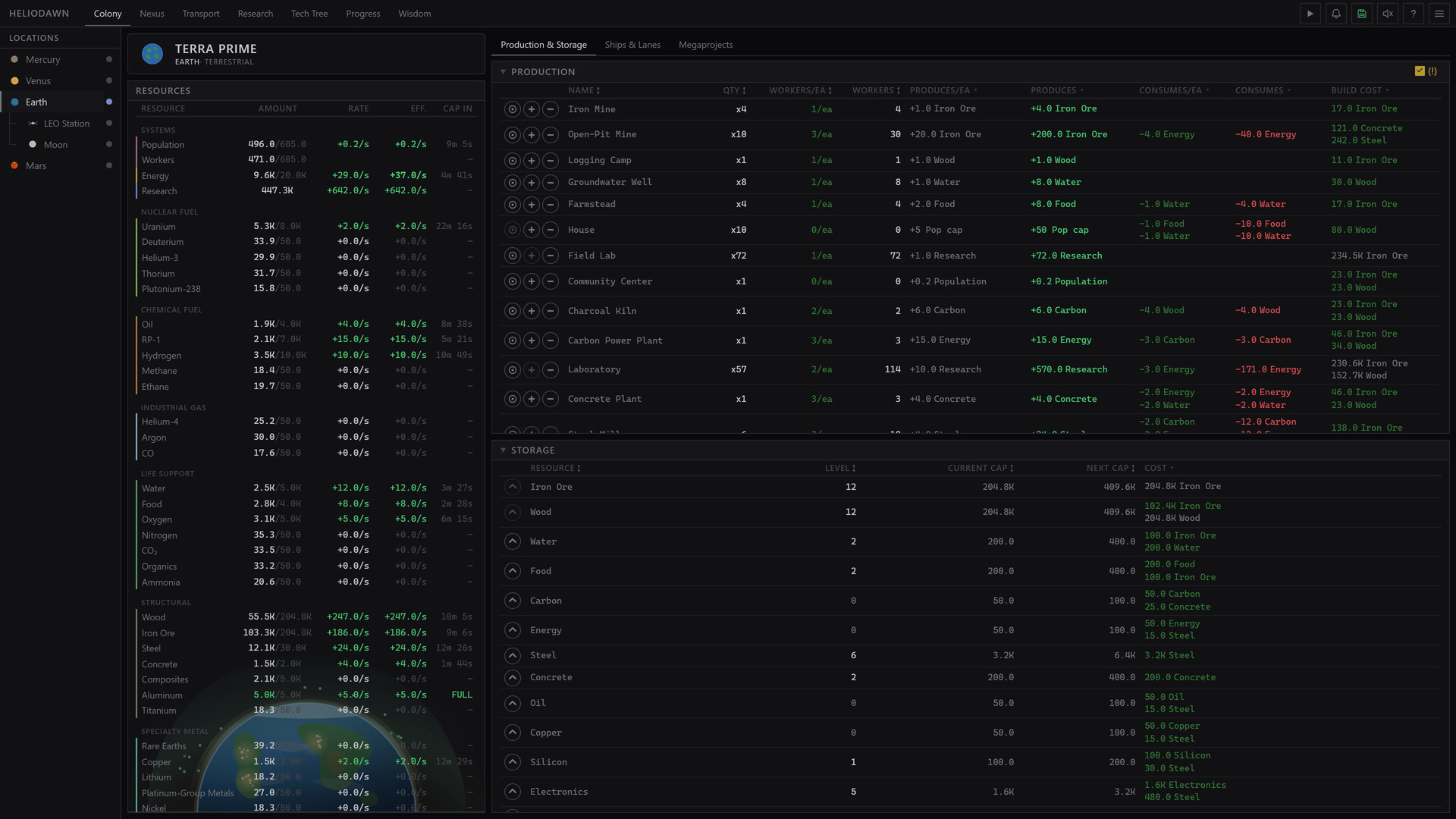The image size is (1456, 819).
Task: Toggle the Mercury location indicator dot
Action: coord(109,59)
